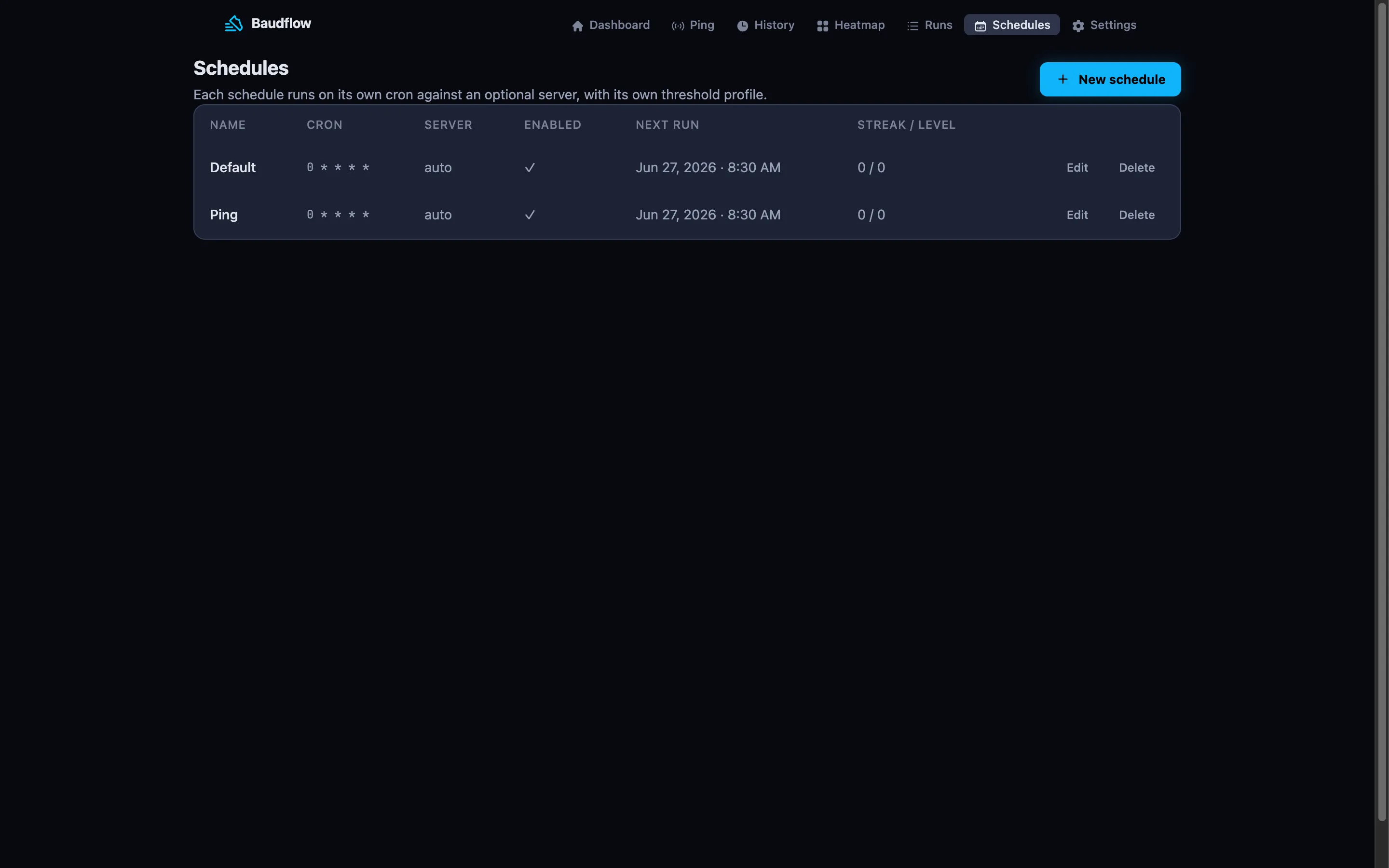Screen dimensions: 1389x868
Task: Edit the Default schedule
Action: pos(1077,168)
